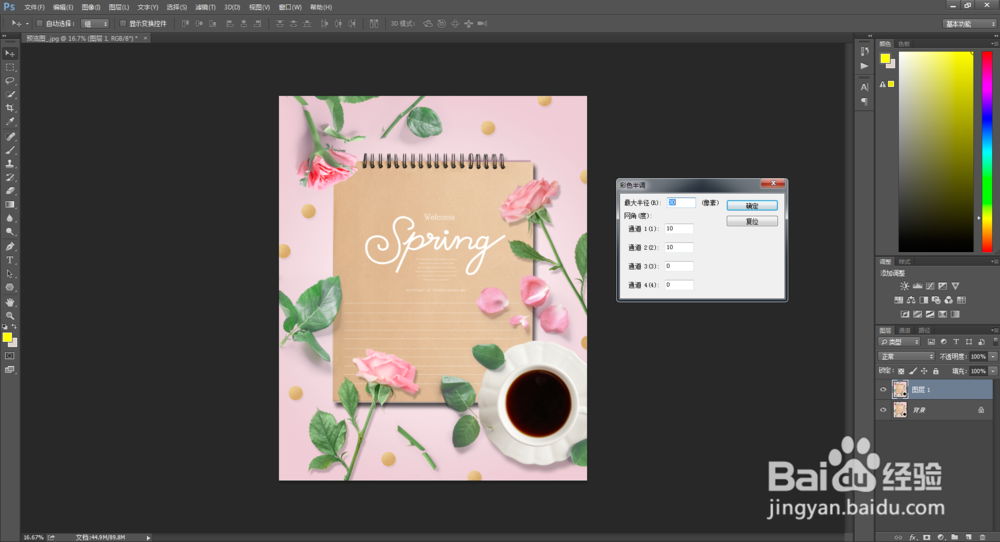This screenshot has width=1000, height=542.
Task: Select the Ellipse shape tool
Action: 10,288
